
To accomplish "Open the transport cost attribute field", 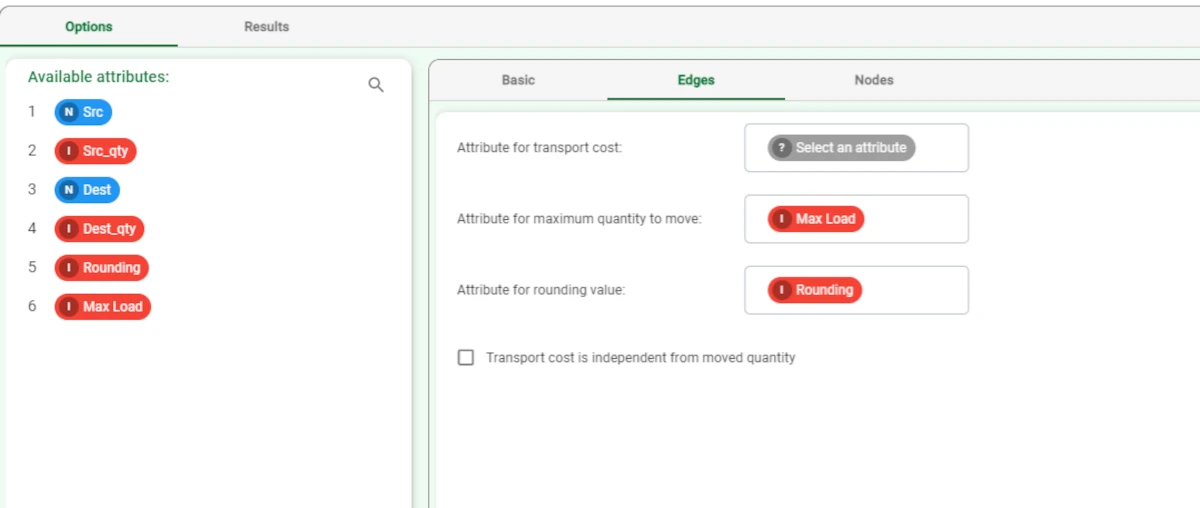I will [857, 148].
